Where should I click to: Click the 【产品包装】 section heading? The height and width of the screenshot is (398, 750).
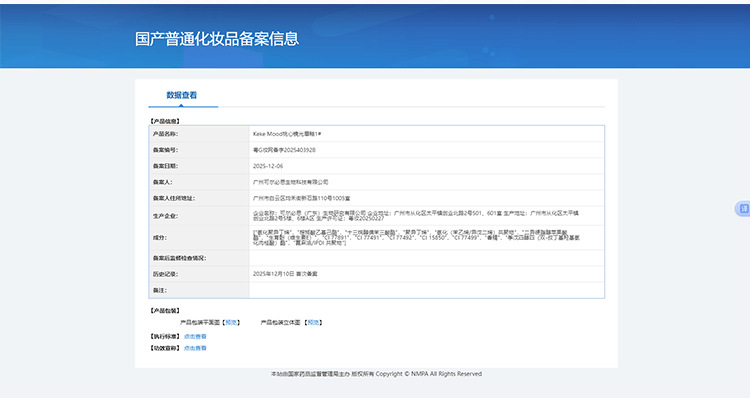pyautogui.click(x=165, y=311)
